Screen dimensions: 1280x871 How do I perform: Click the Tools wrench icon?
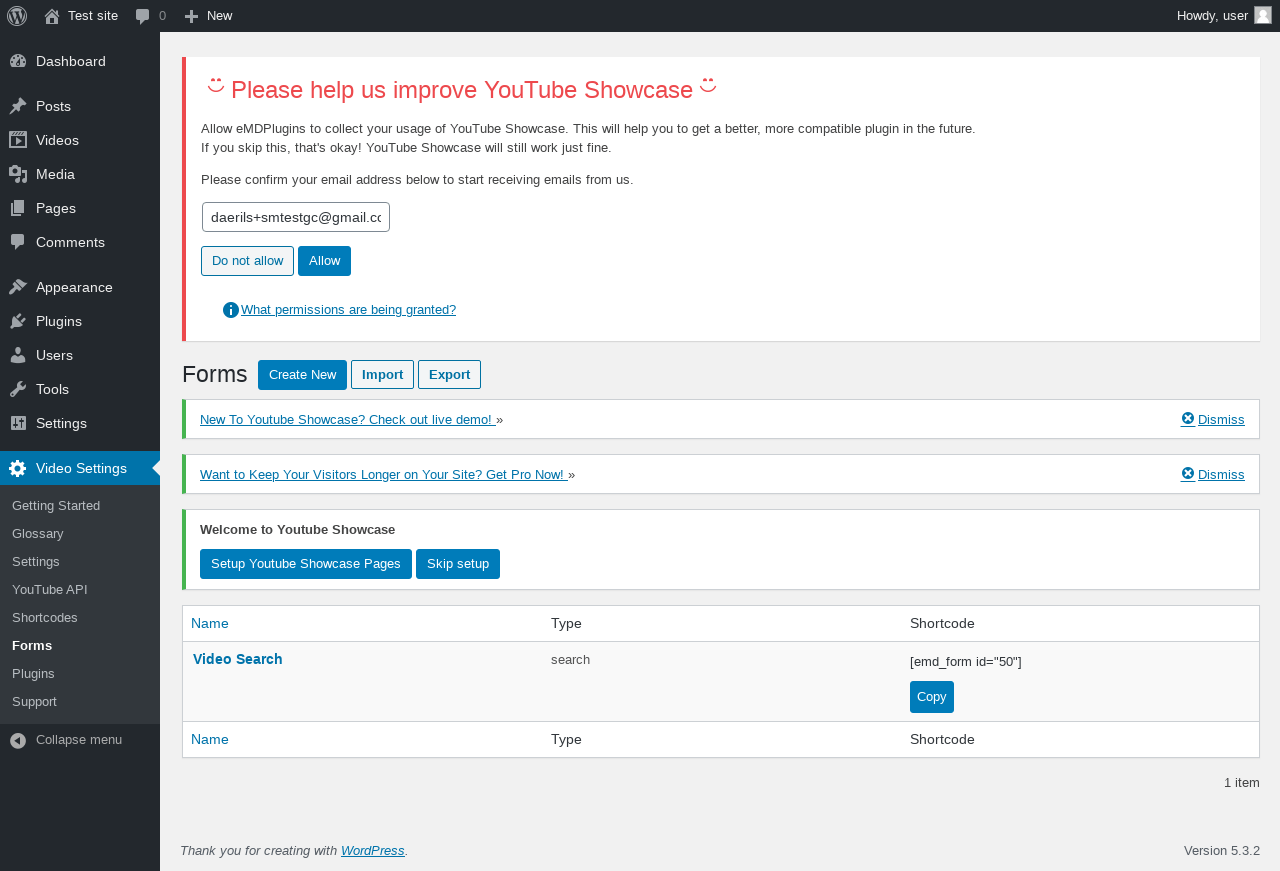[18, 389]
